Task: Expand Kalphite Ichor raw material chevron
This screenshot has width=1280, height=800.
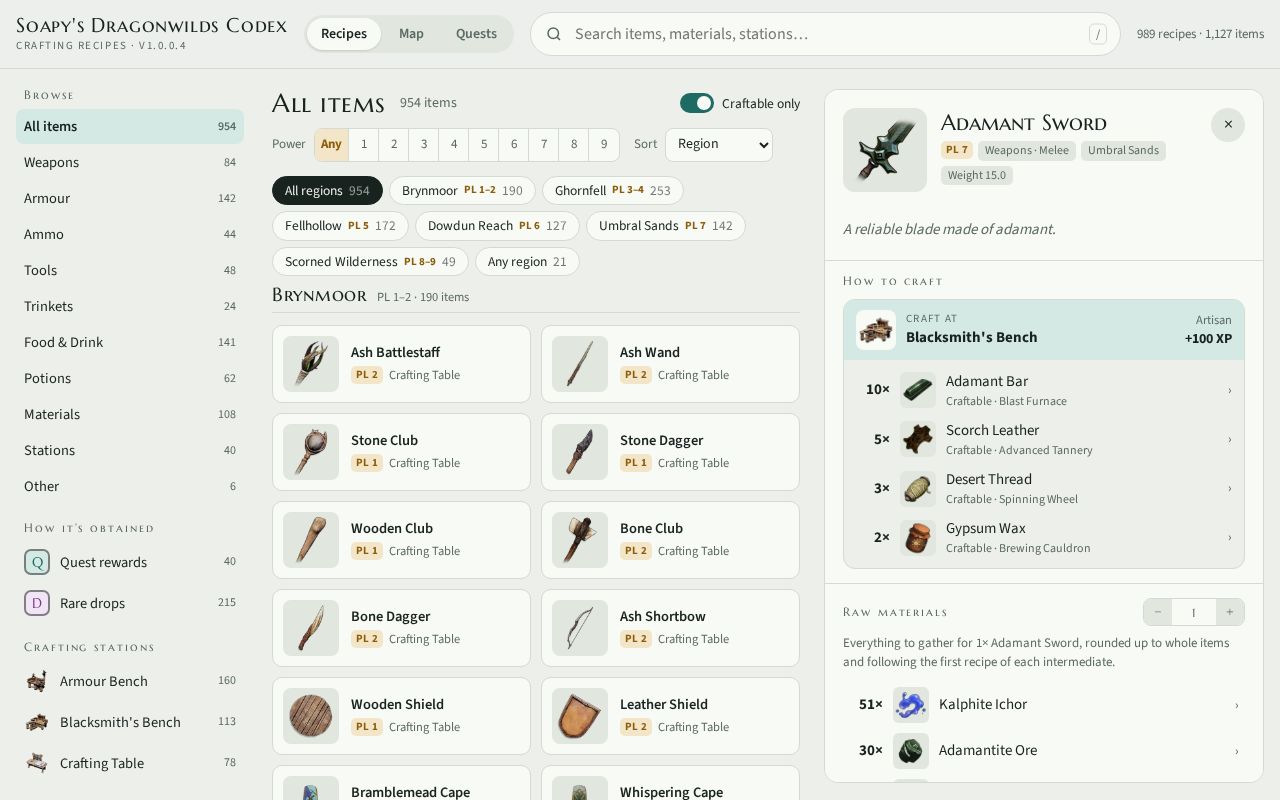Action: 1237,705
